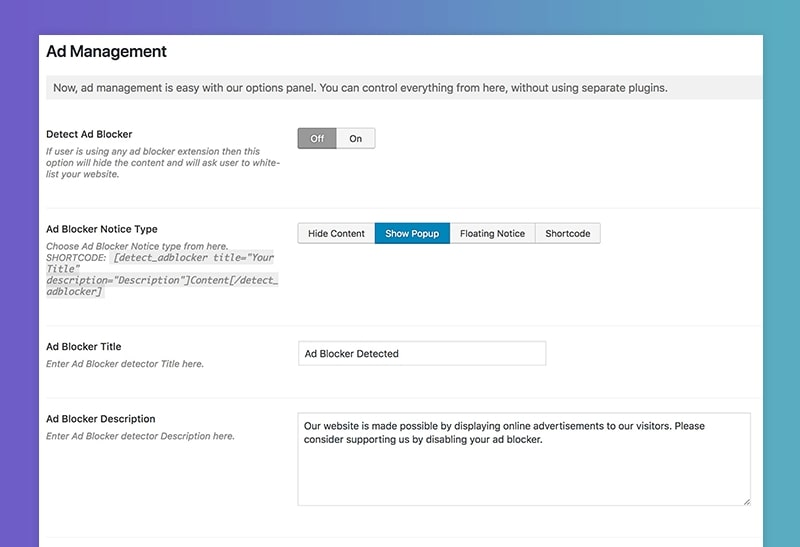Turn Detect Ad Blocker On

click(356, 138)
